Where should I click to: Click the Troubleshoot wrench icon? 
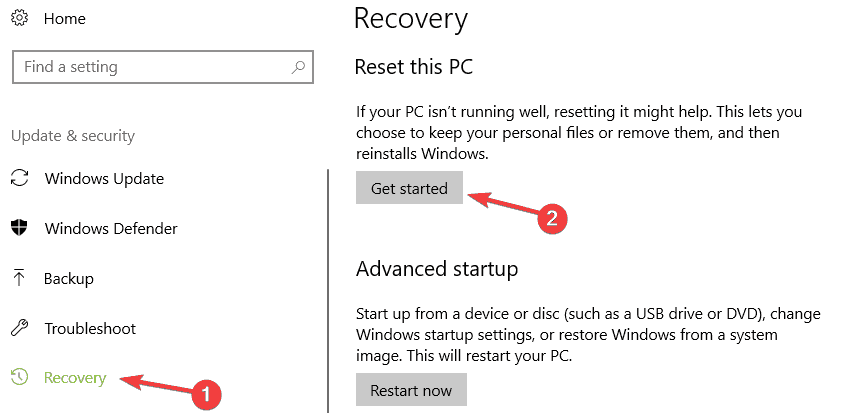(19, 328)
